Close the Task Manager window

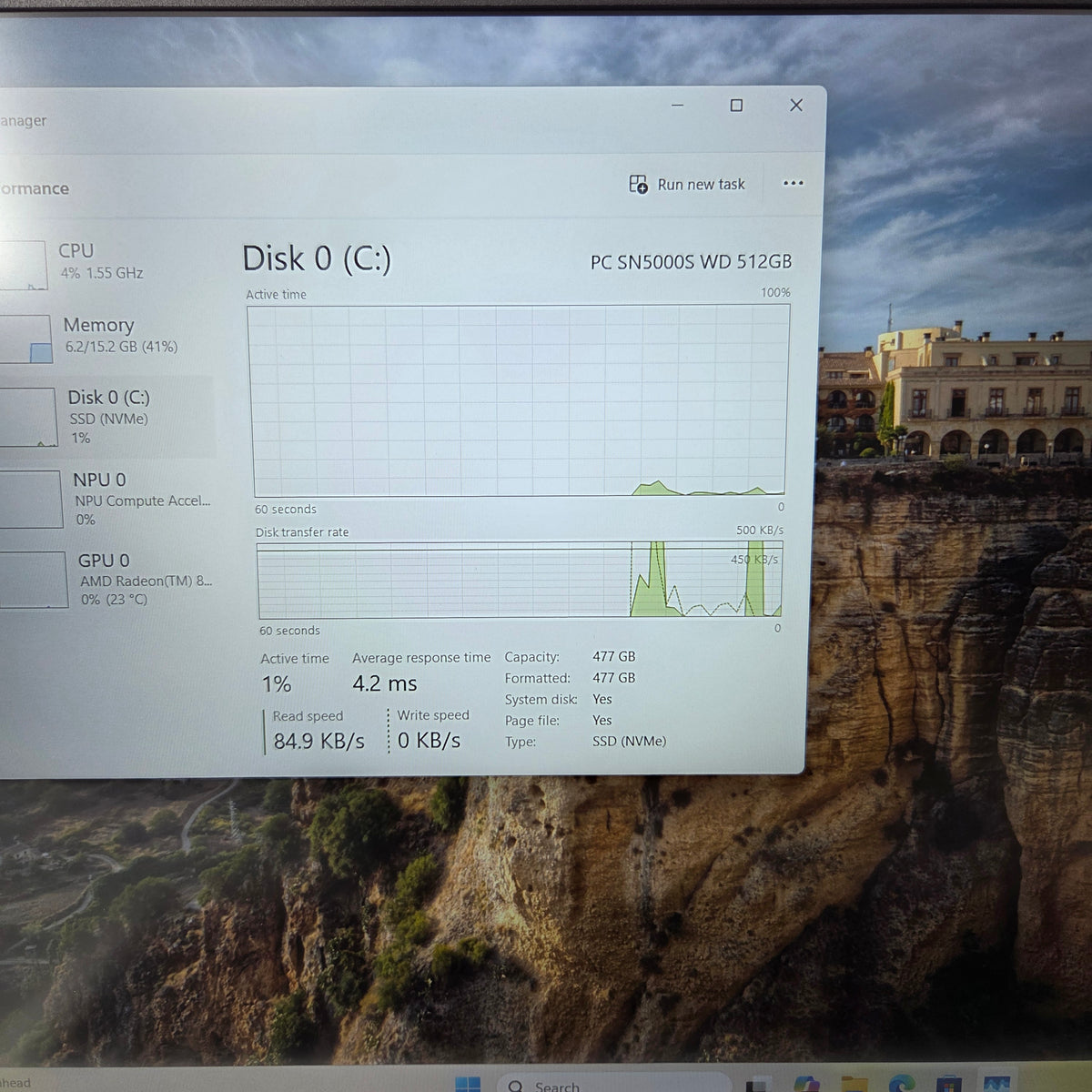click(796, 106)
